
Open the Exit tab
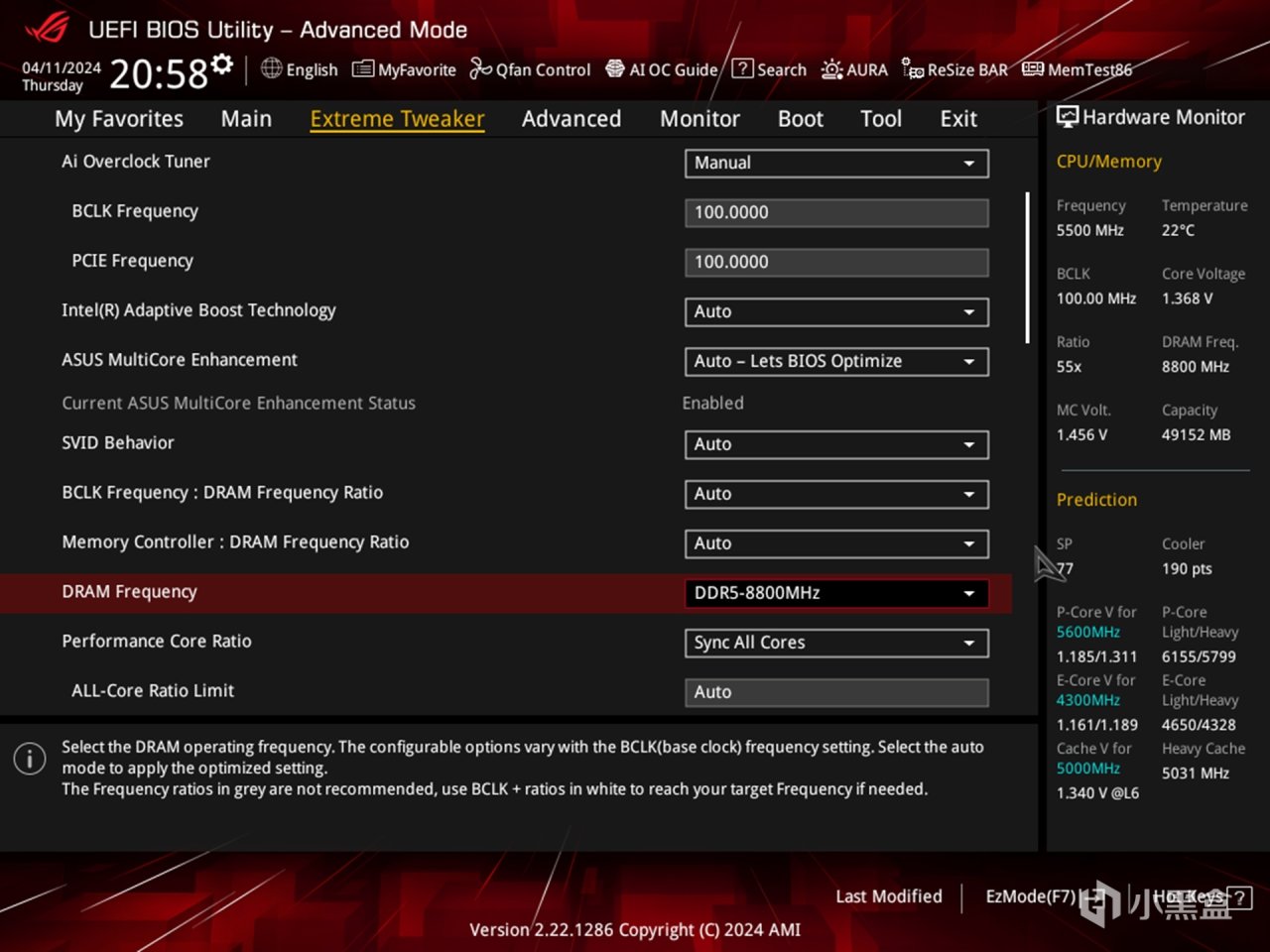point(958,119)
